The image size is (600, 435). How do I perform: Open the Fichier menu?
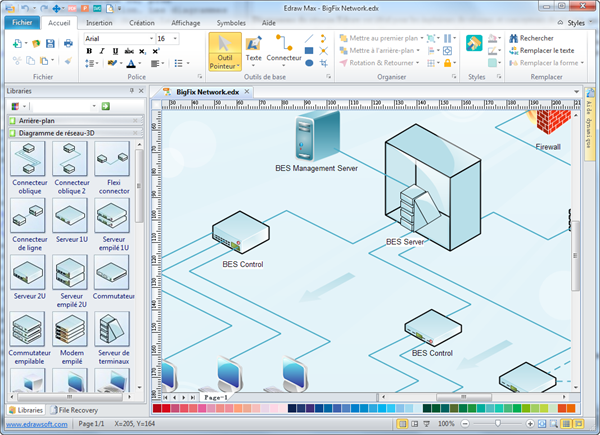[22, 23]
